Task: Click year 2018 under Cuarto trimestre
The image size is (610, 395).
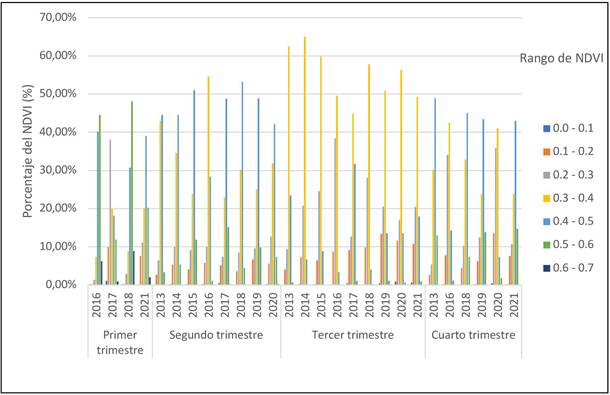Action: (x=466, y=305)
